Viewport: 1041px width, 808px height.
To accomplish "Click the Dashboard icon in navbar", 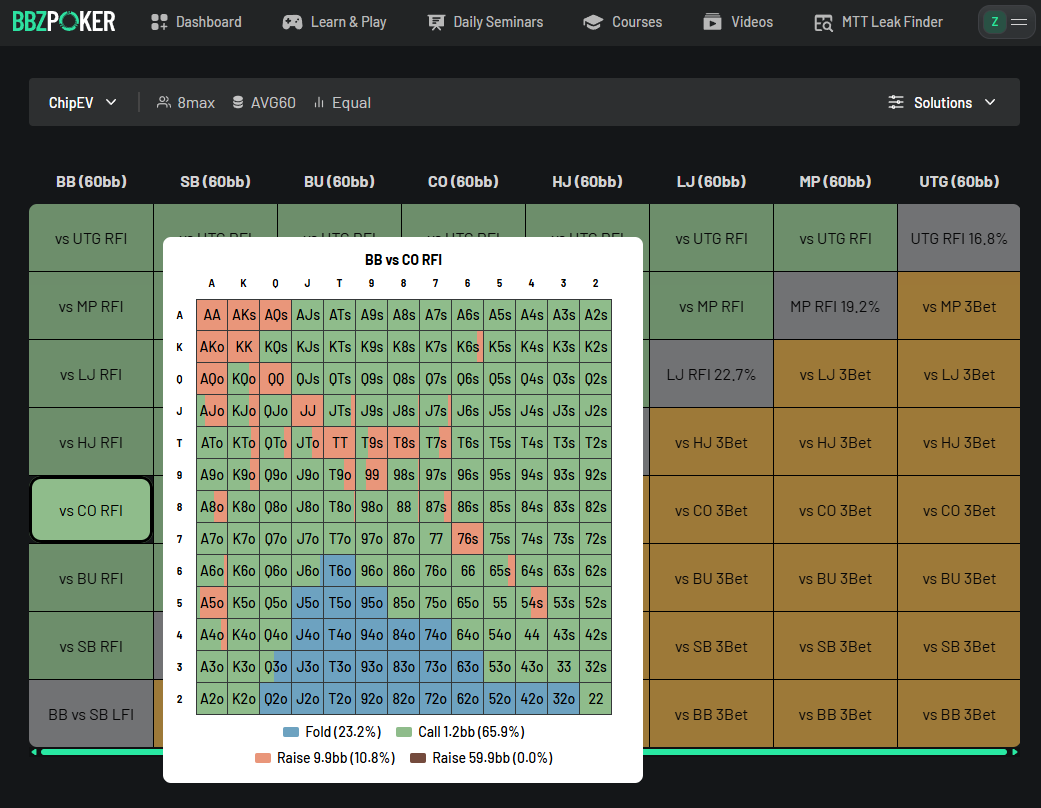I will (x=159, y=22).
